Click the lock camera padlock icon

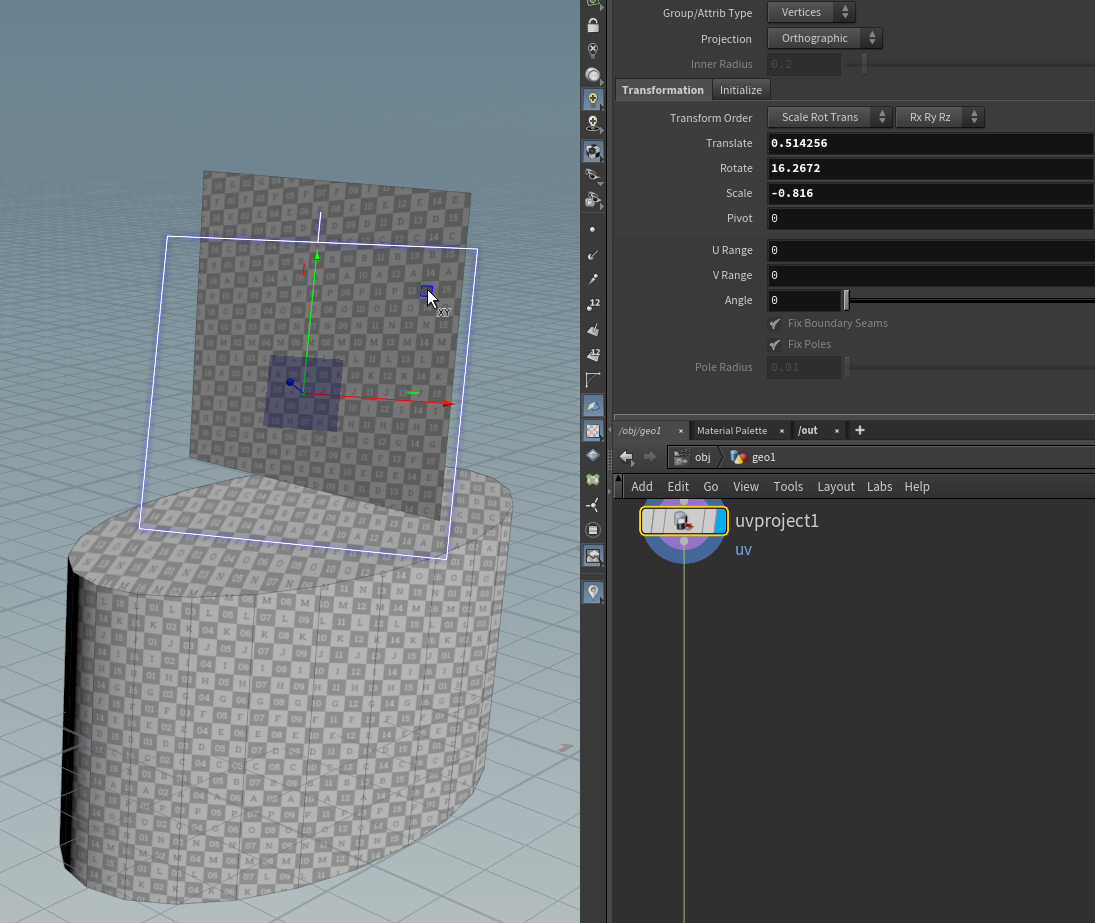(593, 26)
